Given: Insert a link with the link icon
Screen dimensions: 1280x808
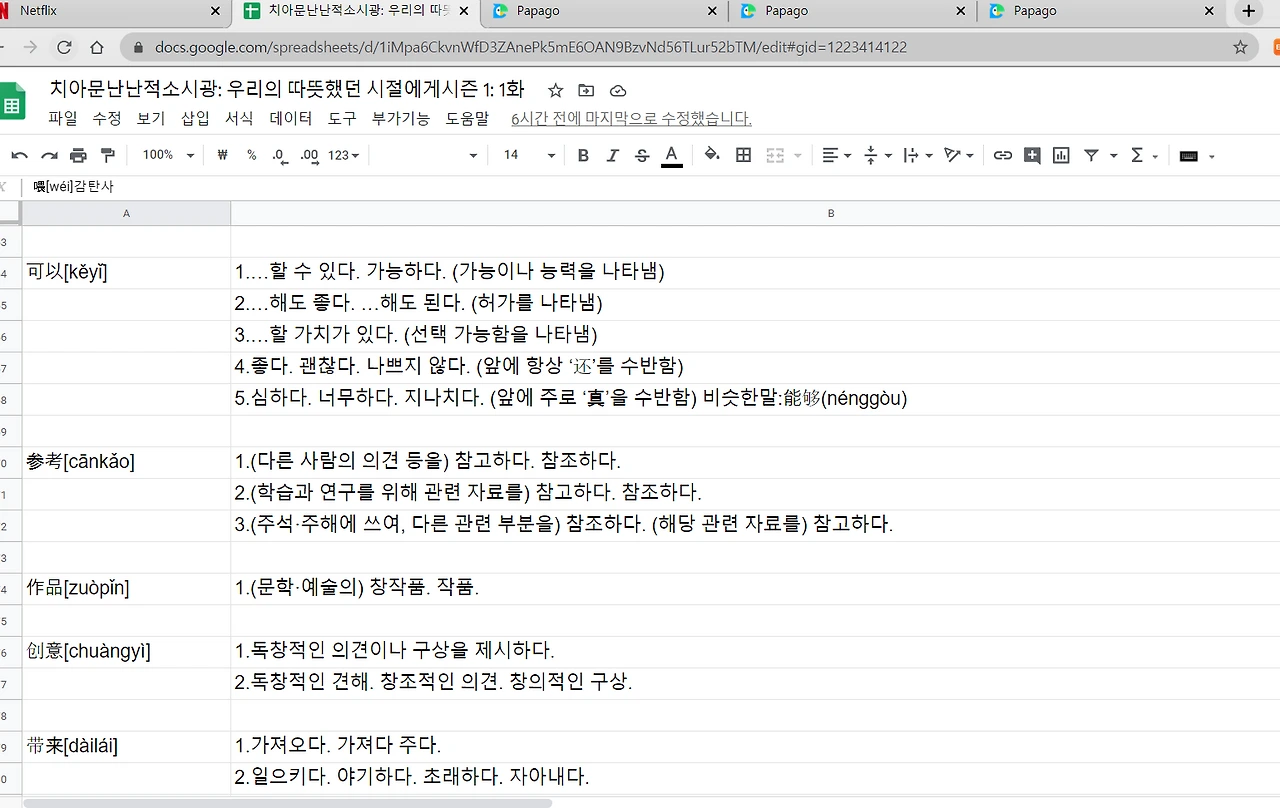Looking at the screenshot, I should tap(1003, 155).
